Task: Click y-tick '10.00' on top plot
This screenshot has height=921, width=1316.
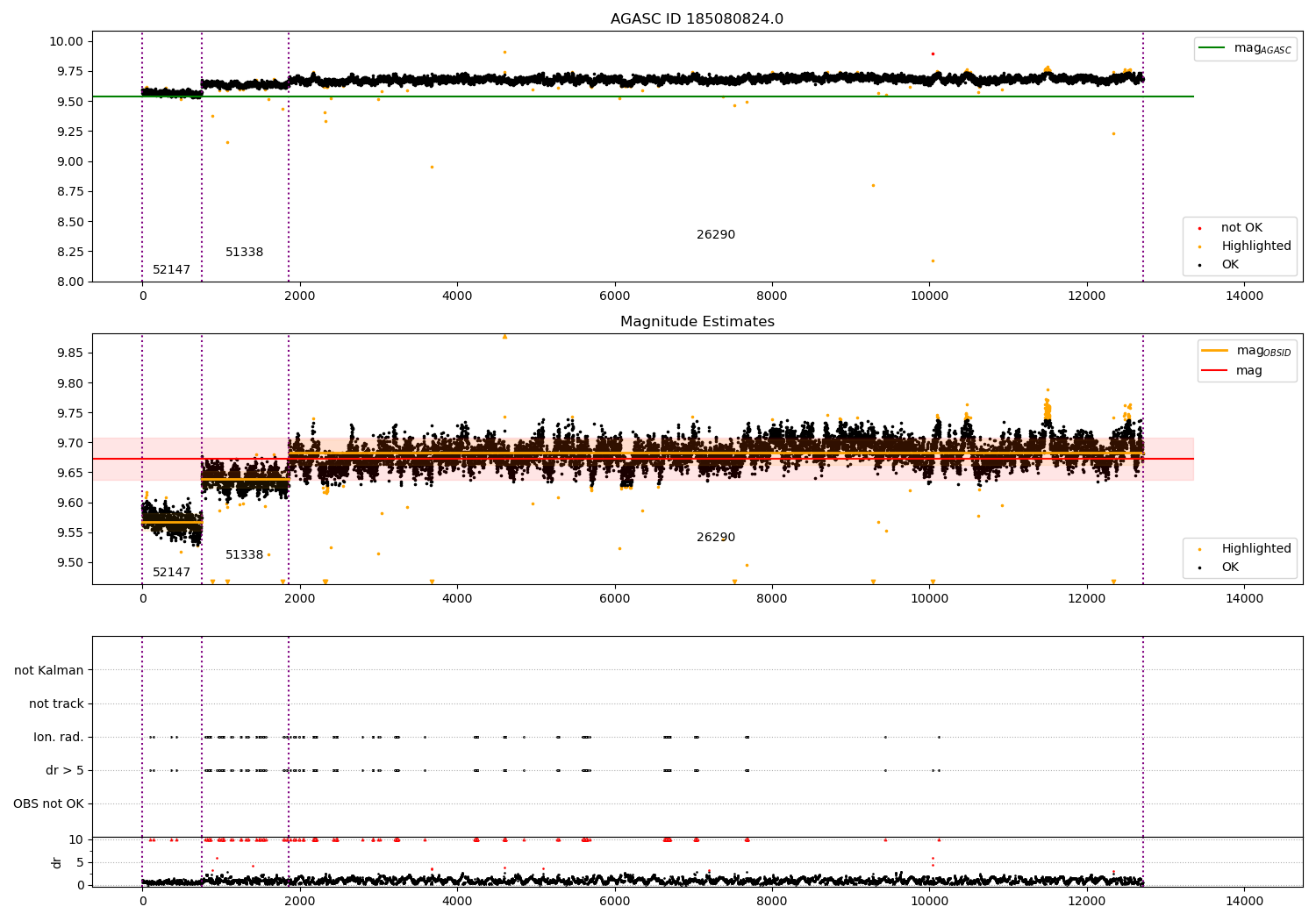Action: (67, 42)
